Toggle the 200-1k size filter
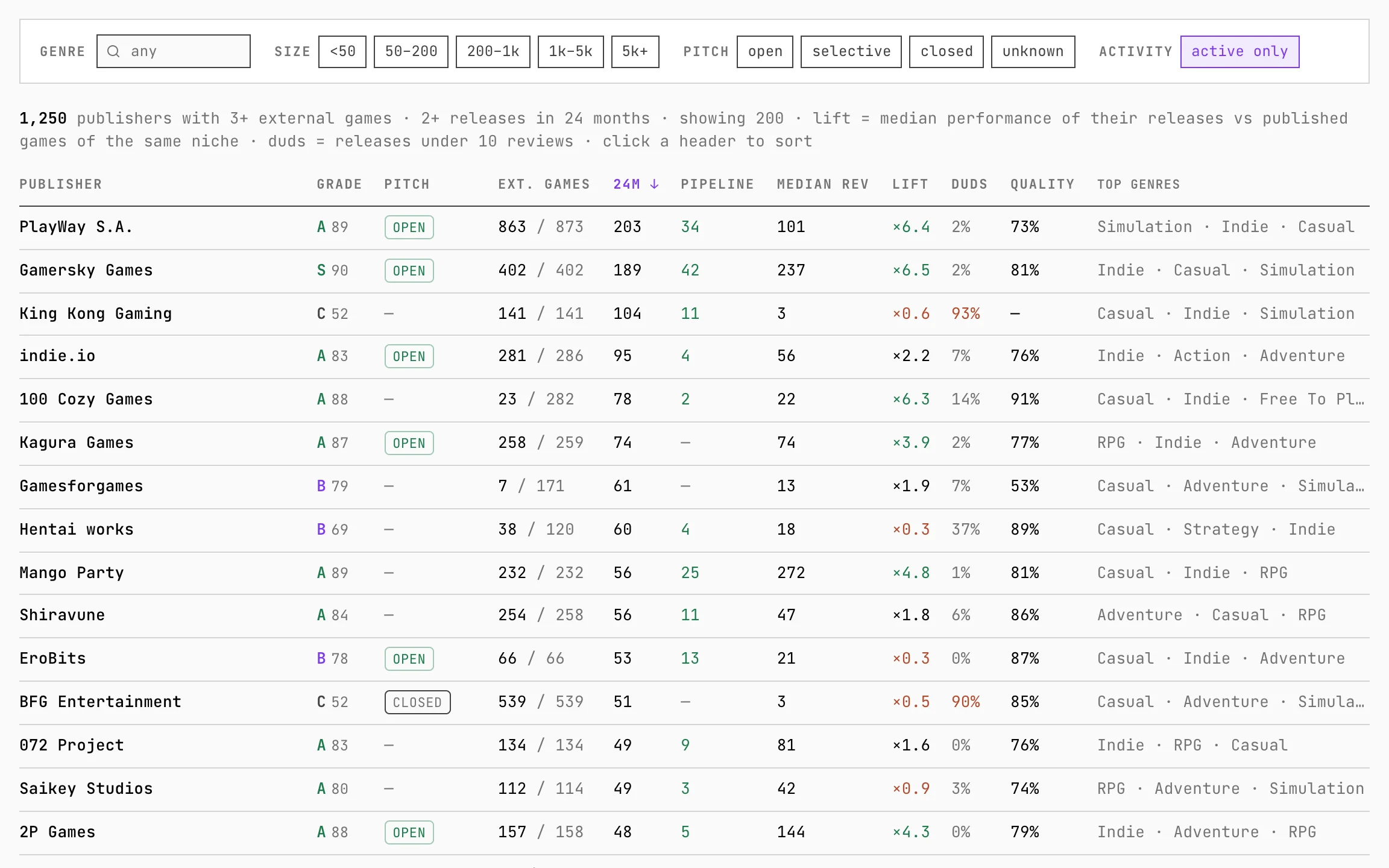The width and height of the screenshot is (1389, 868). [x=493, y=51]
